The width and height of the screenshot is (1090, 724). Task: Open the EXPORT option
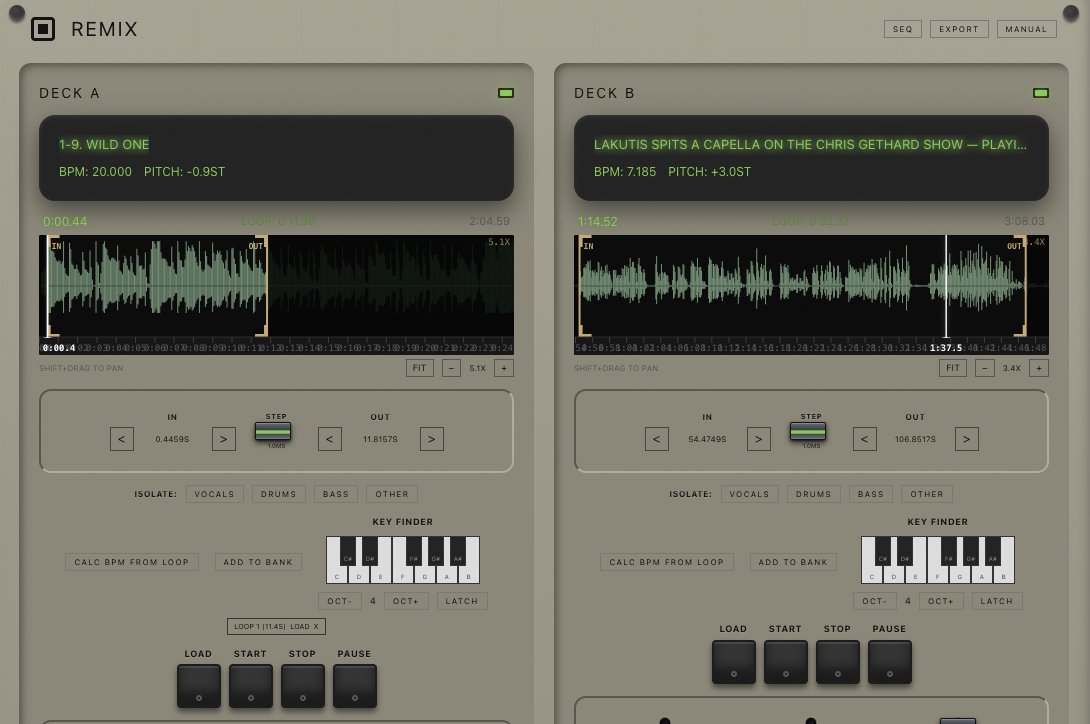coord(959,29)
